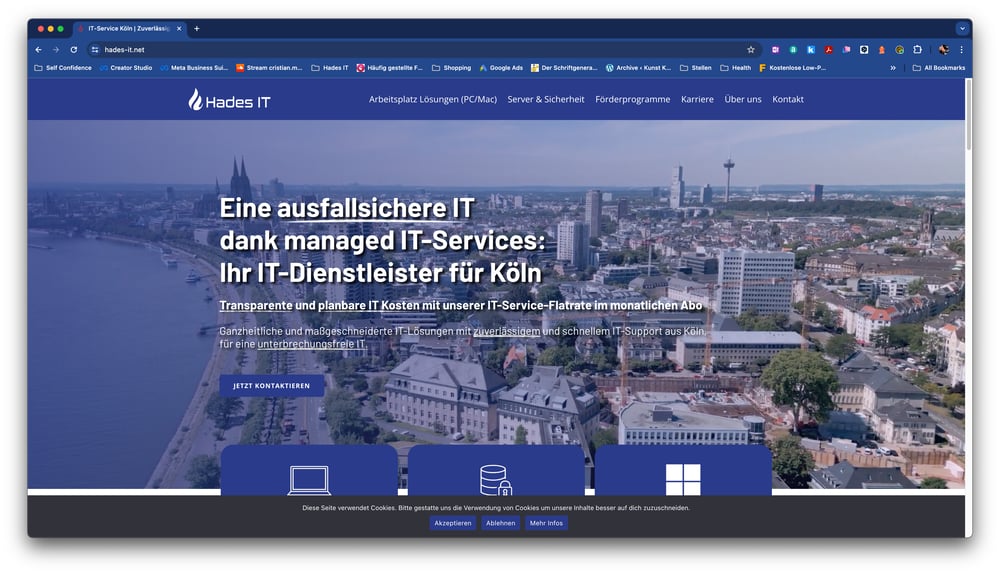1000x574 pixels.
Task: Open the Stream cristian.m bookmark
Action: [269, 68]
